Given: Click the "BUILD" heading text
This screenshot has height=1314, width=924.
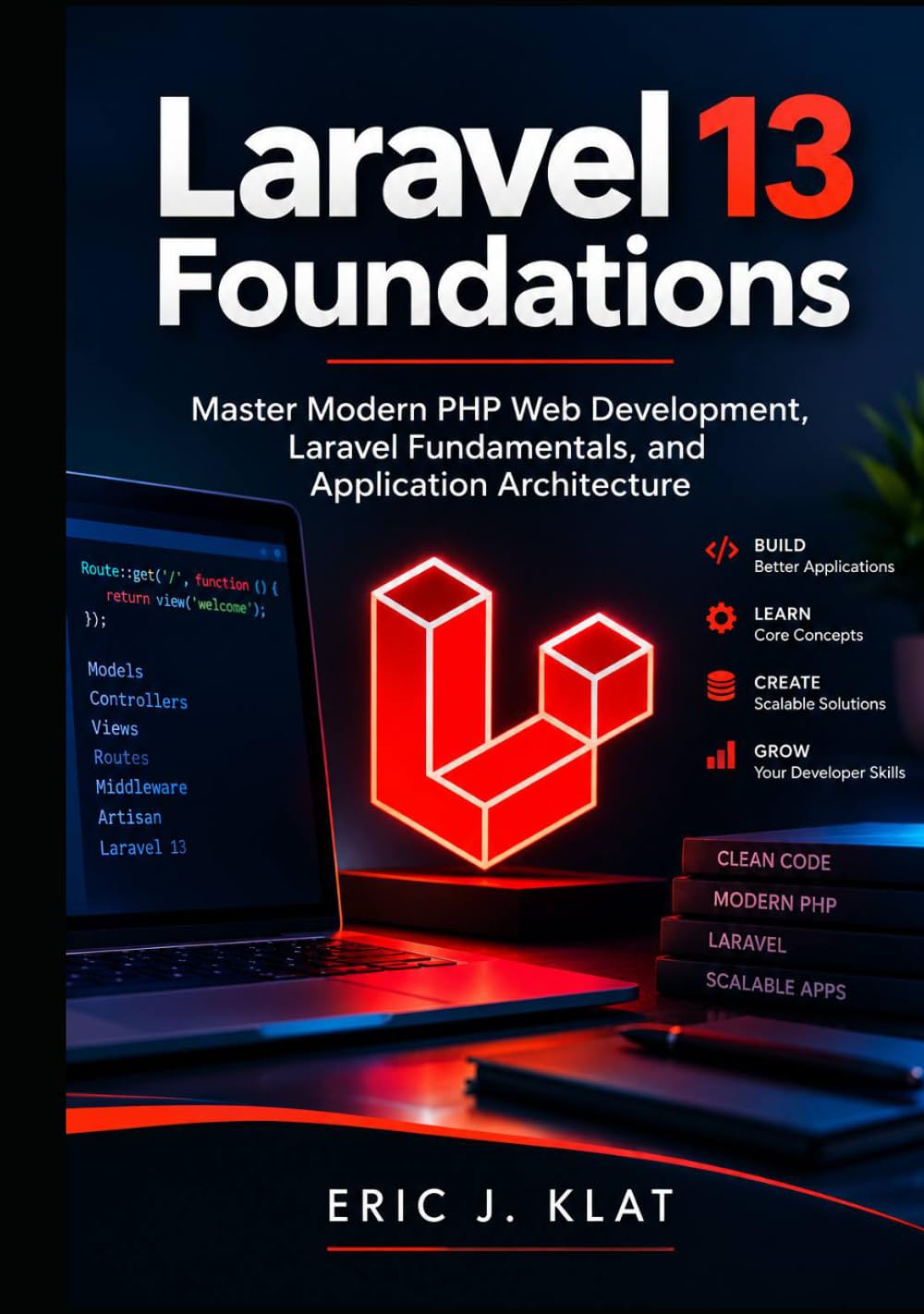Looking at the screenshot, I should (x=780, y=545).
